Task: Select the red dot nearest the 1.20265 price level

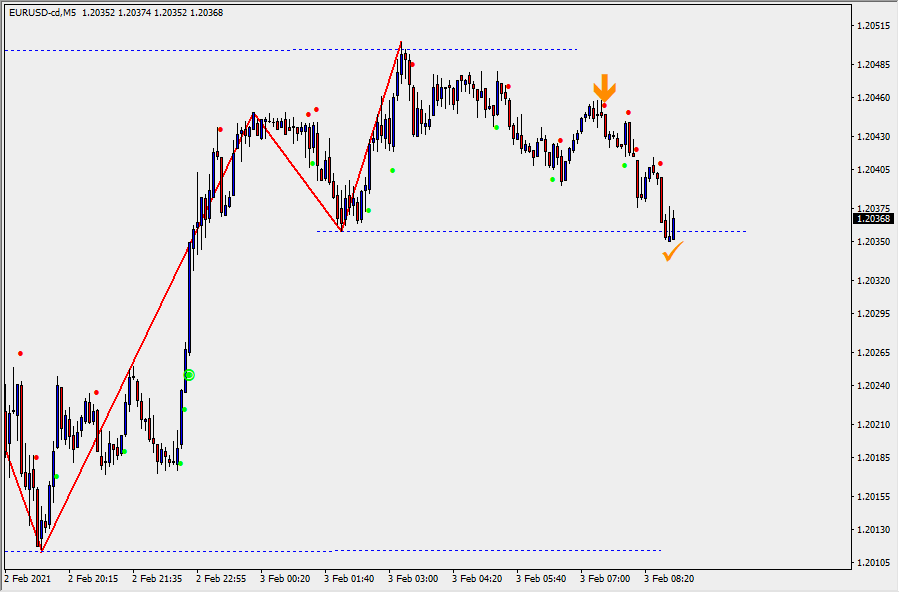Action: 20,353
